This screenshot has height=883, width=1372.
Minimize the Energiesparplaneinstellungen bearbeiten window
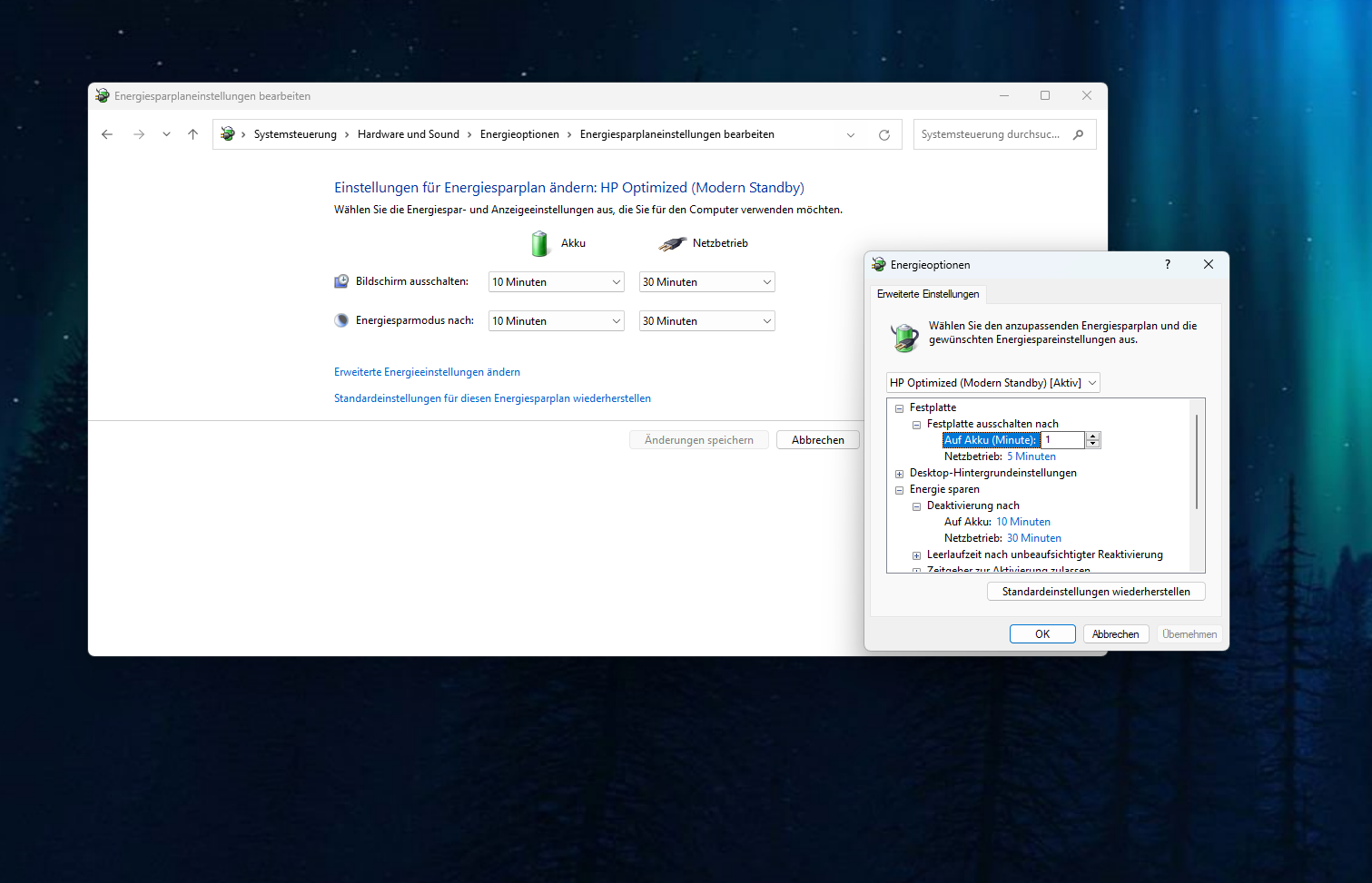click(1004, 95)
